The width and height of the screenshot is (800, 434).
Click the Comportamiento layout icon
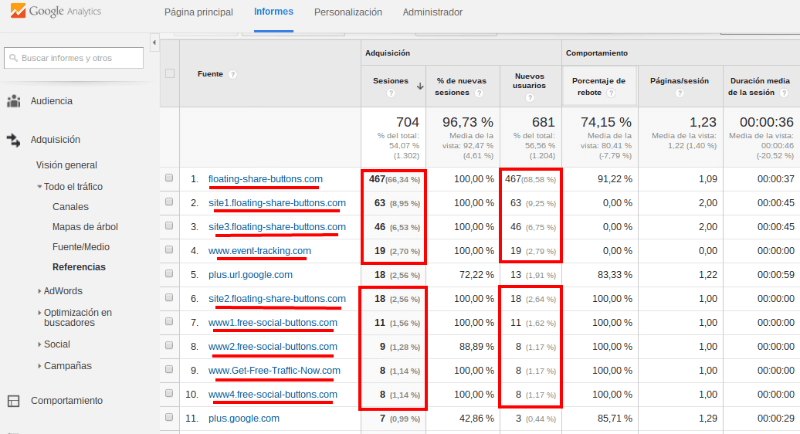pos(14,401)
